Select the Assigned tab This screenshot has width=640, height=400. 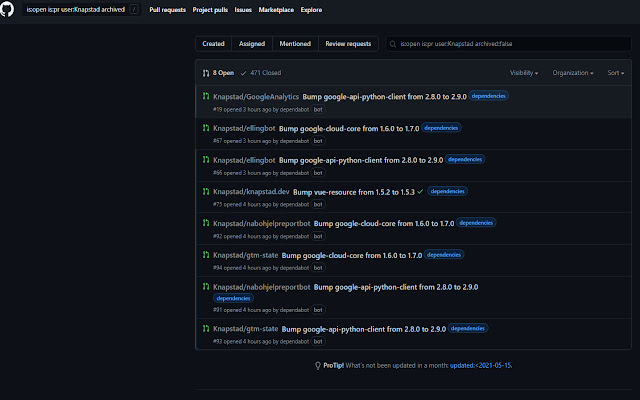click(252, 44)
